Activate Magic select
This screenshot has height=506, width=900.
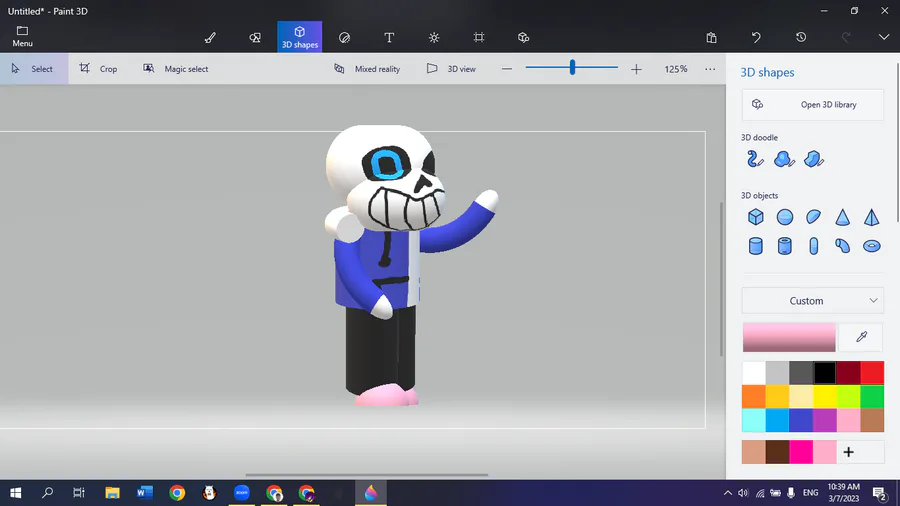[x=176, y=69]
